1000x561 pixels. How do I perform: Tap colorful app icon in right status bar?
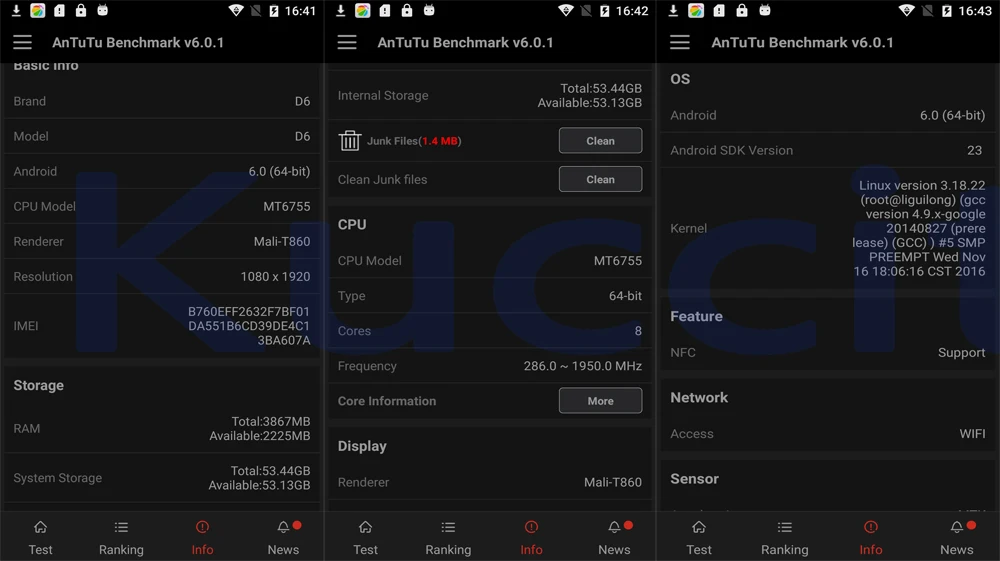(696, 10)
